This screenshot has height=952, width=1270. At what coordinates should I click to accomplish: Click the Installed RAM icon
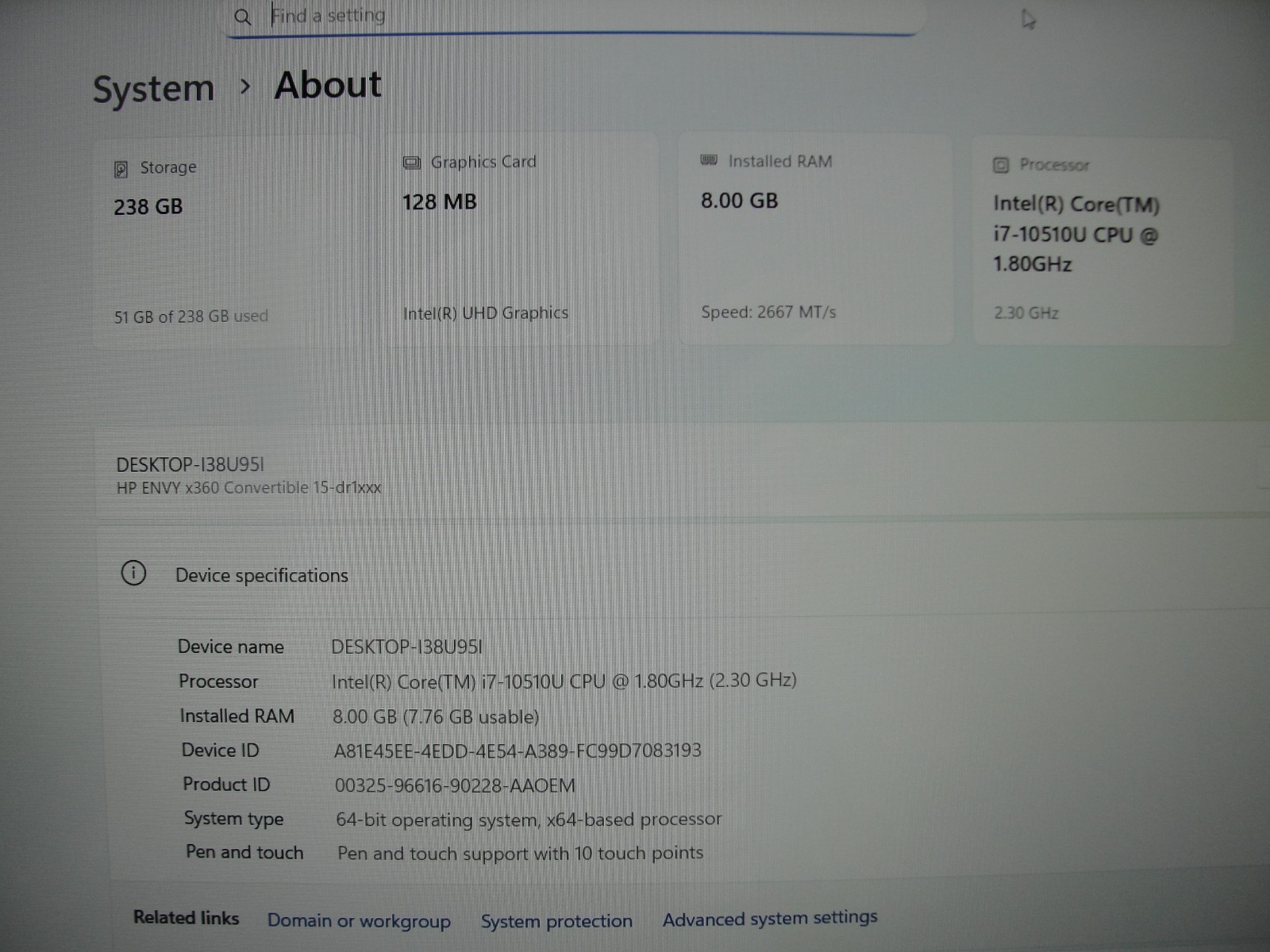point(709,161)
